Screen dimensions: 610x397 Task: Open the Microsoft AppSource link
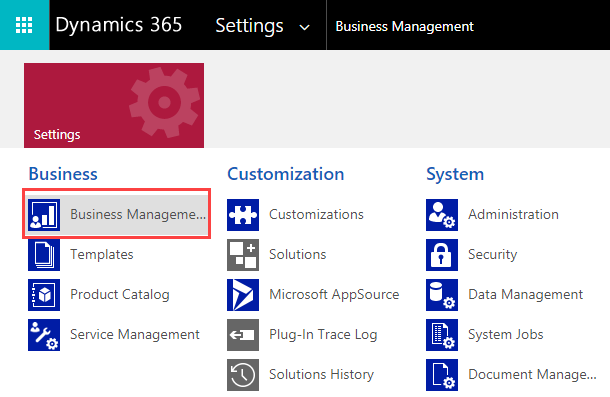pos(334,295)
